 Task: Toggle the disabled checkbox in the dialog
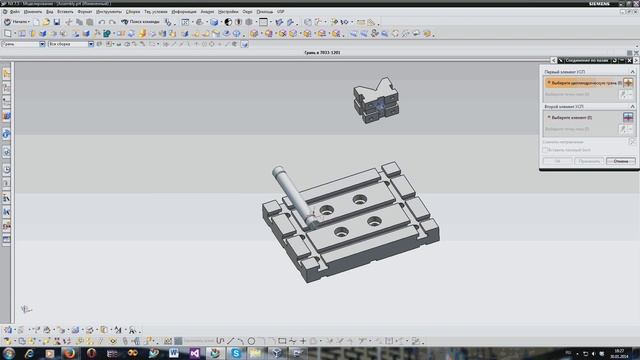coord(545,150)
